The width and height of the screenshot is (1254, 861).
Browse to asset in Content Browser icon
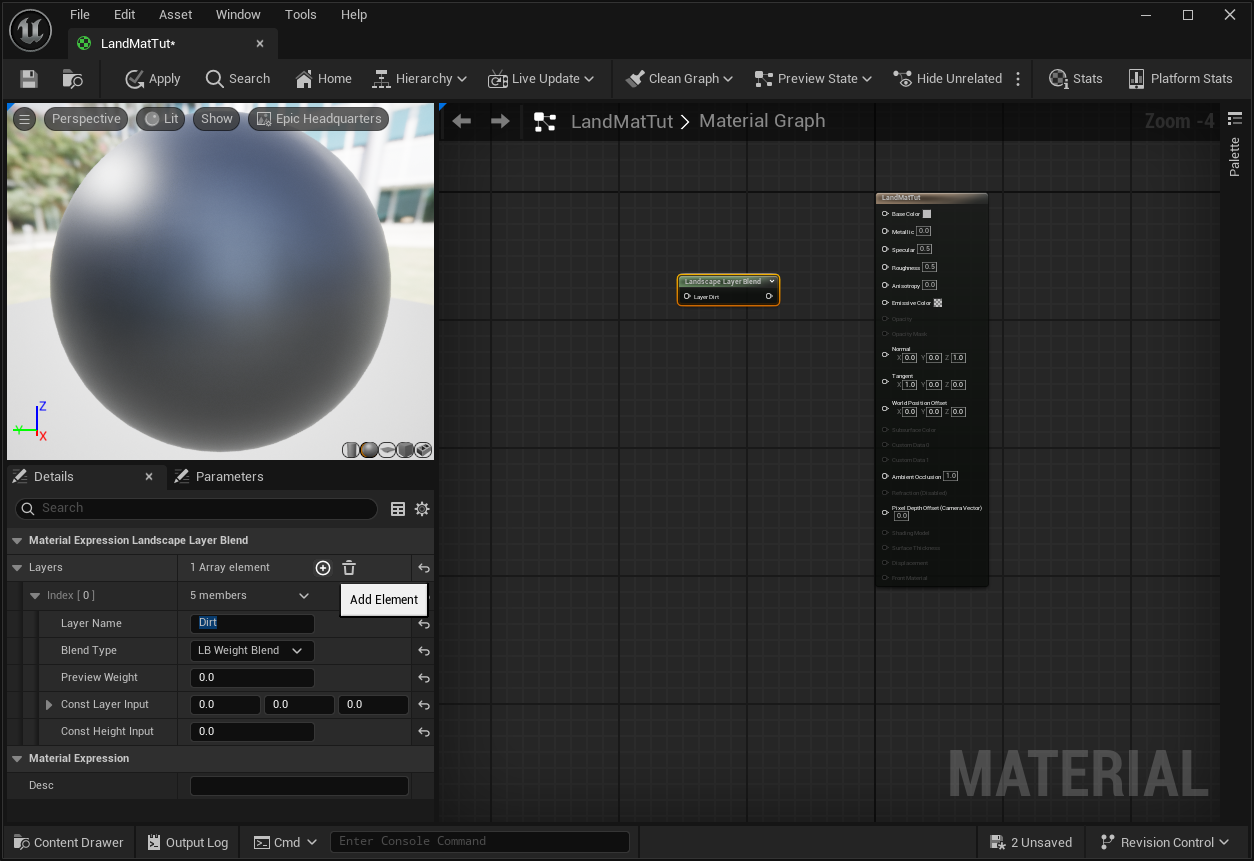pyautogui.click(x=72, y=79)
